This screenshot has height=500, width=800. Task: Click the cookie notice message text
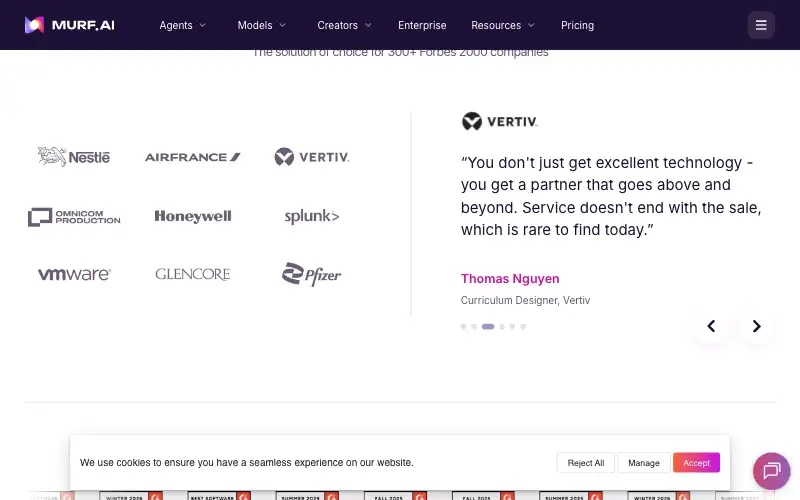(246, 462)
